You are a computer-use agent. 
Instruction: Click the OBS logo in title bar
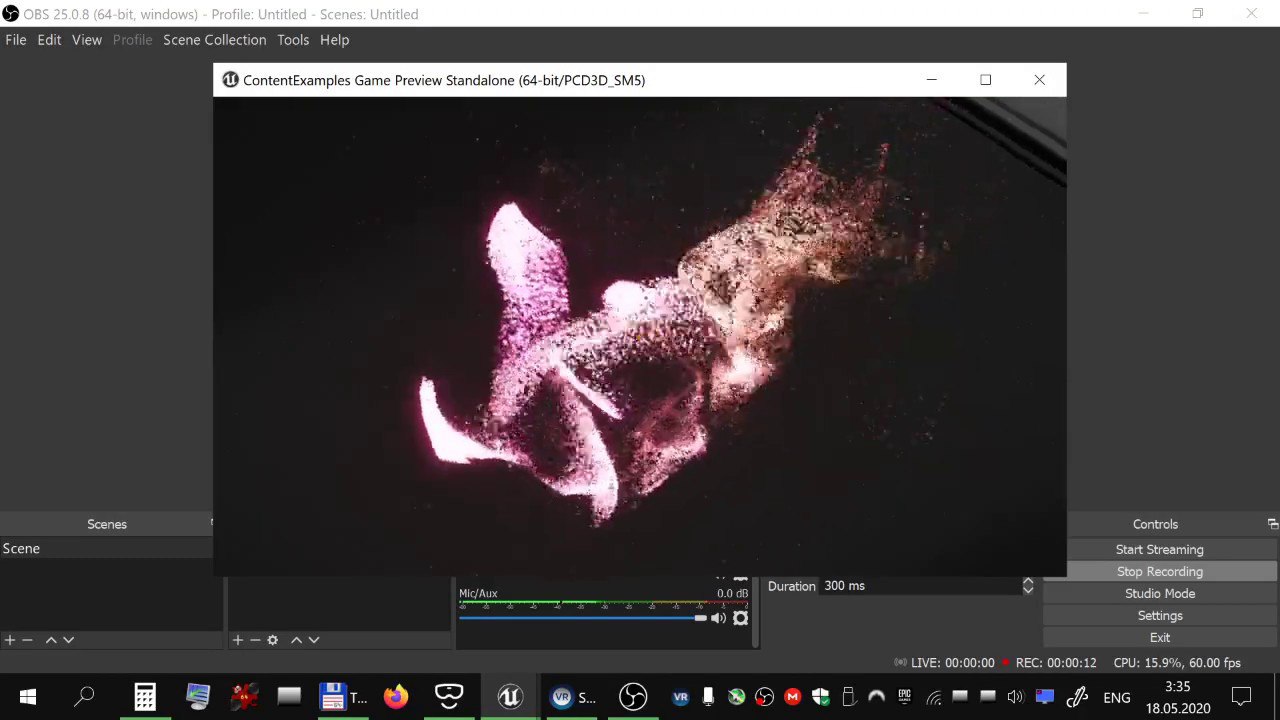coord(10,14)
